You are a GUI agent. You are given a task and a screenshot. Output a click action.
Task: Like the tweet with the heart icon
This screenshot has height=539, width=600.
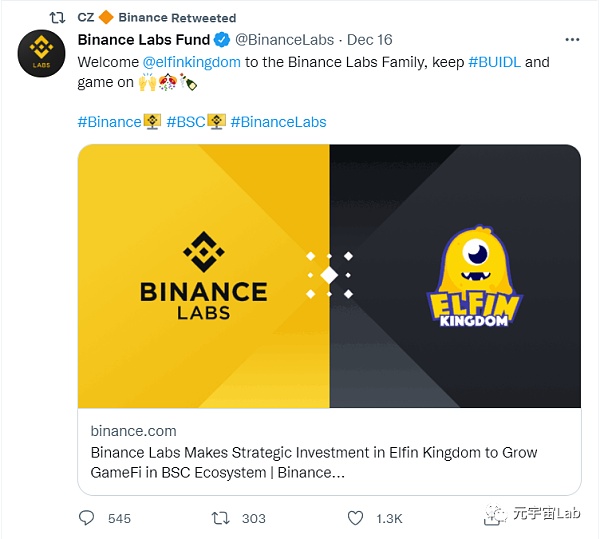pos(355,517)
